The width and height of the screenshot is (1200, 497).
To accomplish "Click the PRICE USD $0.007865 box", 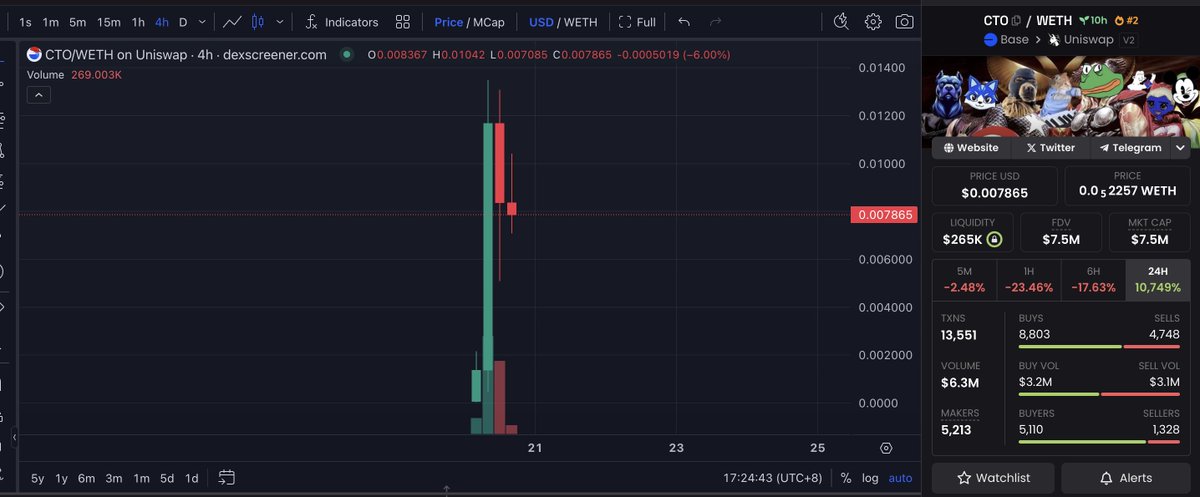I will point(993,185).
